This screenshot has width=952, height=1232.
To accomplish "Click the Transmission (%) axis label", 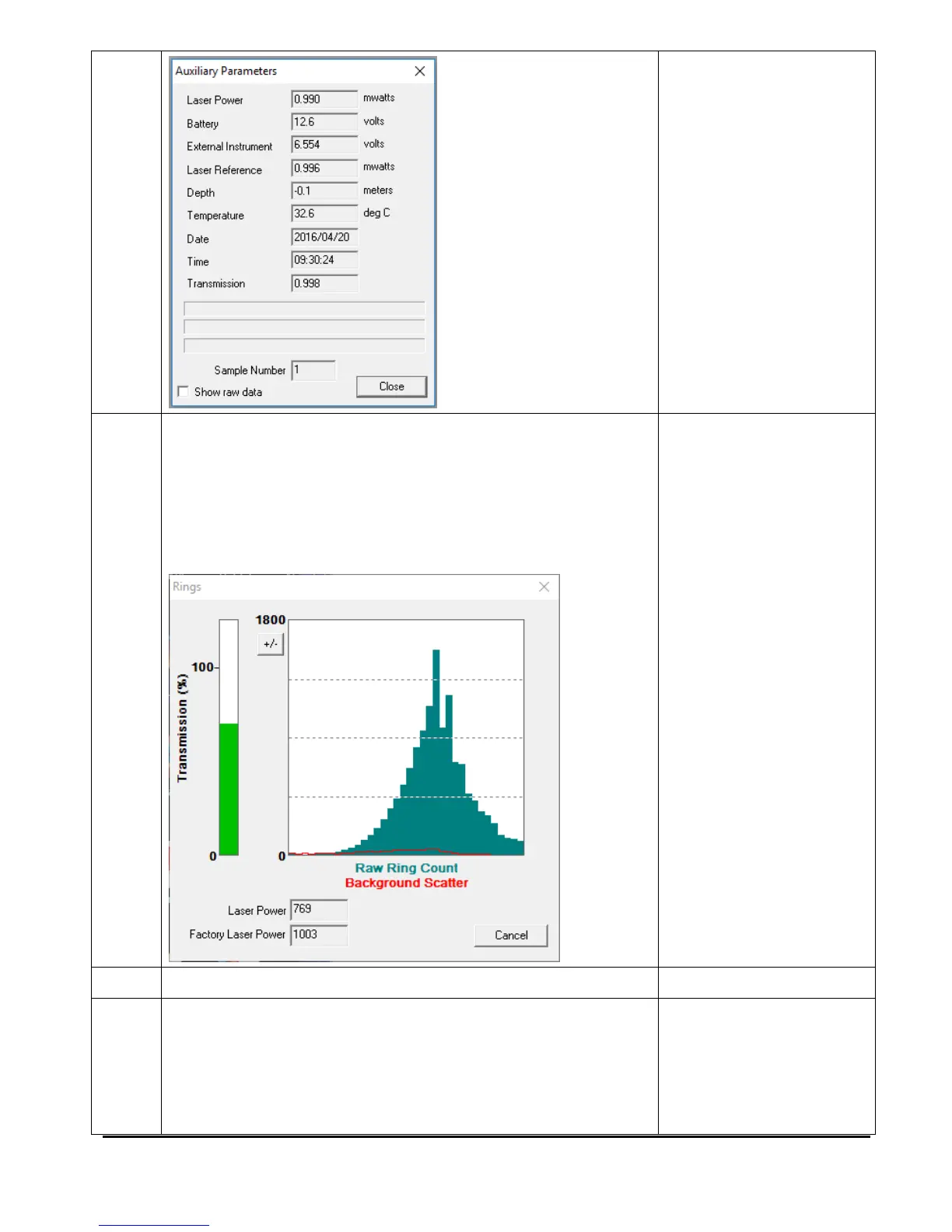I will 182,728.
